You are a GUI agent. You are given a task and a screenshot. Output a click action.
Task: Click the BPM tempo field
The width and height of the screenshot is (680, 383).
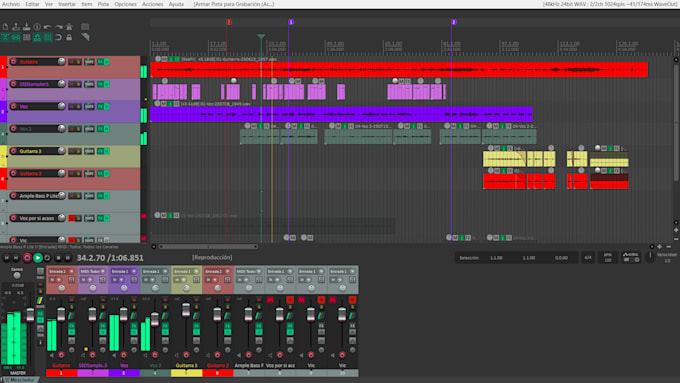pyautogui.click(x=608, y=258)
